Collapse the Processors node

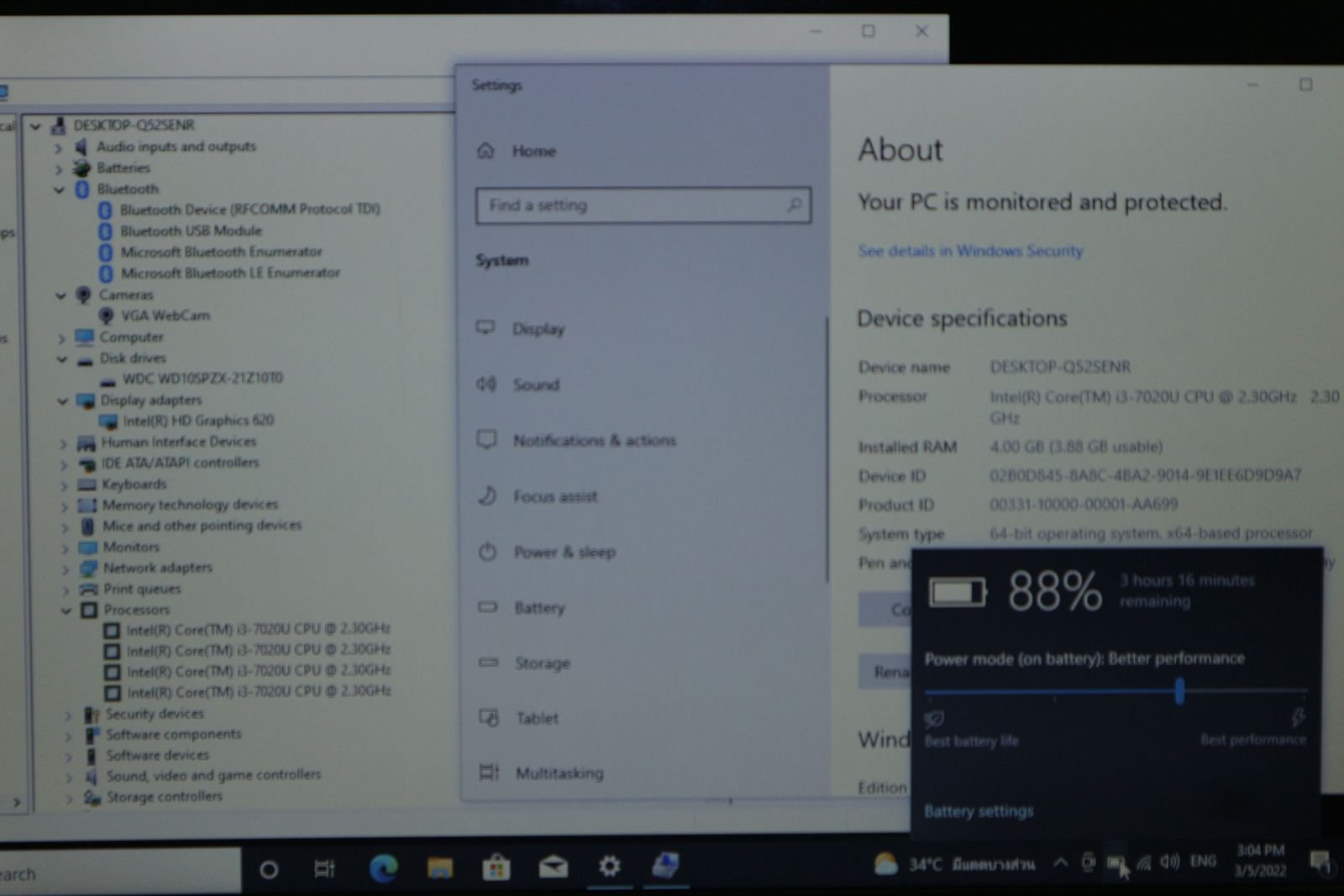pos(66,611)
